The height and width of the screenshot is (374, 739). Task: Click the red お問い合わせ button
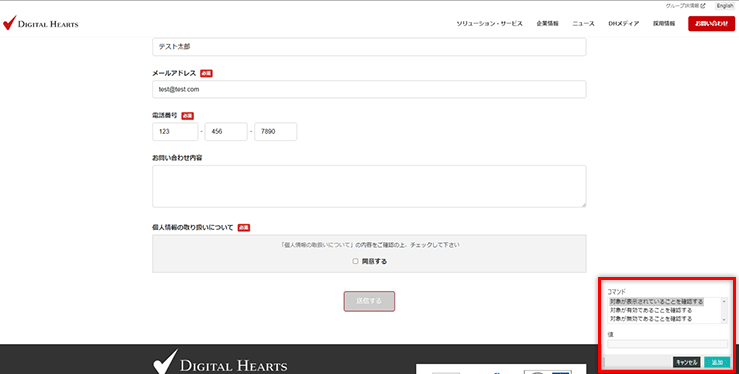(x=711, y=24)
